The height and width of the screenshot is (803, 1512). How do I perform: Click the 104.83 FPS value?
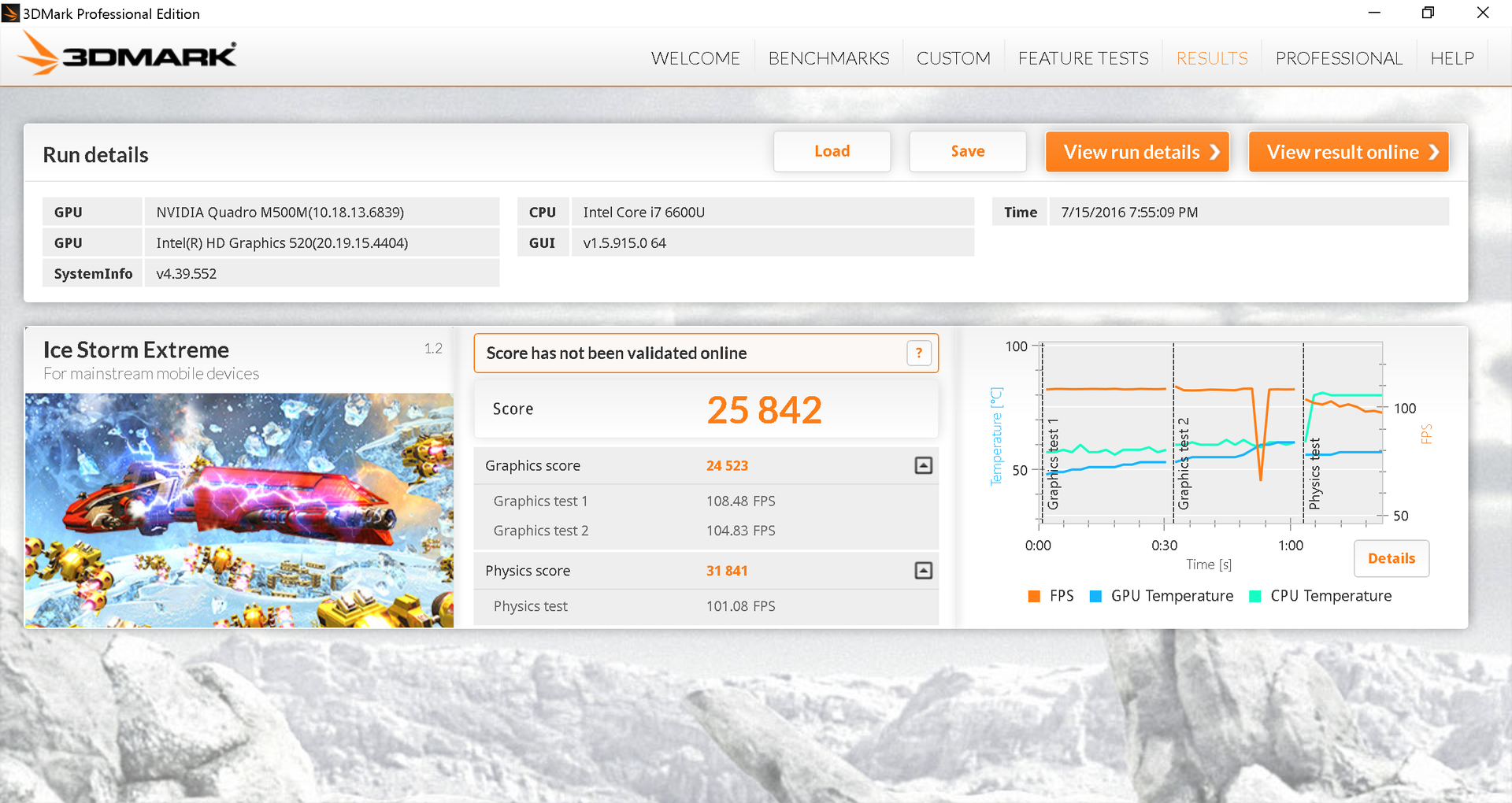click(740, 531)
